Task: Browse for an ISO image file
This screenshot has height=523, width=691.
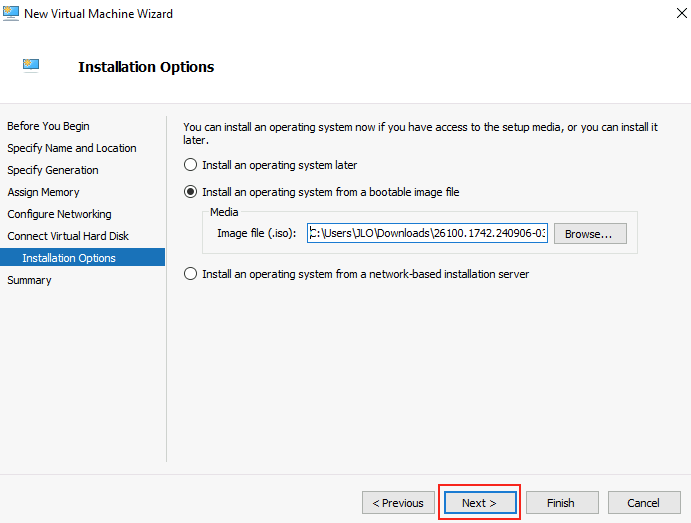Action: [590, 234]
